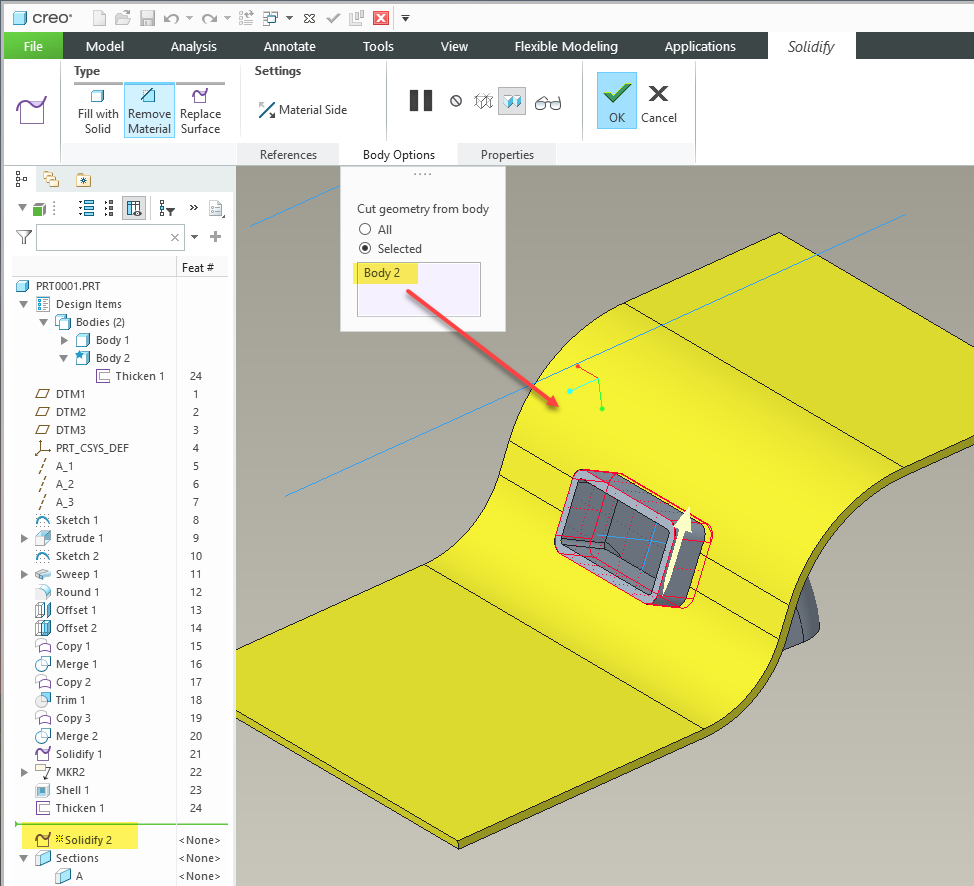
Task: Select the Selected radio button
Action: pos(364,248)
